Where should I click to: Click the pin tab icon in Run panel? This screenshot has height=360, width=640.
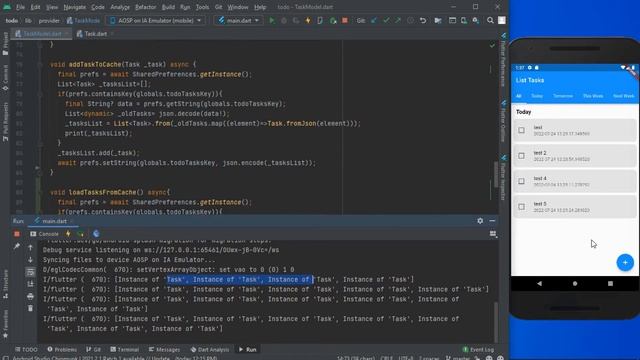tap(17, 247)
